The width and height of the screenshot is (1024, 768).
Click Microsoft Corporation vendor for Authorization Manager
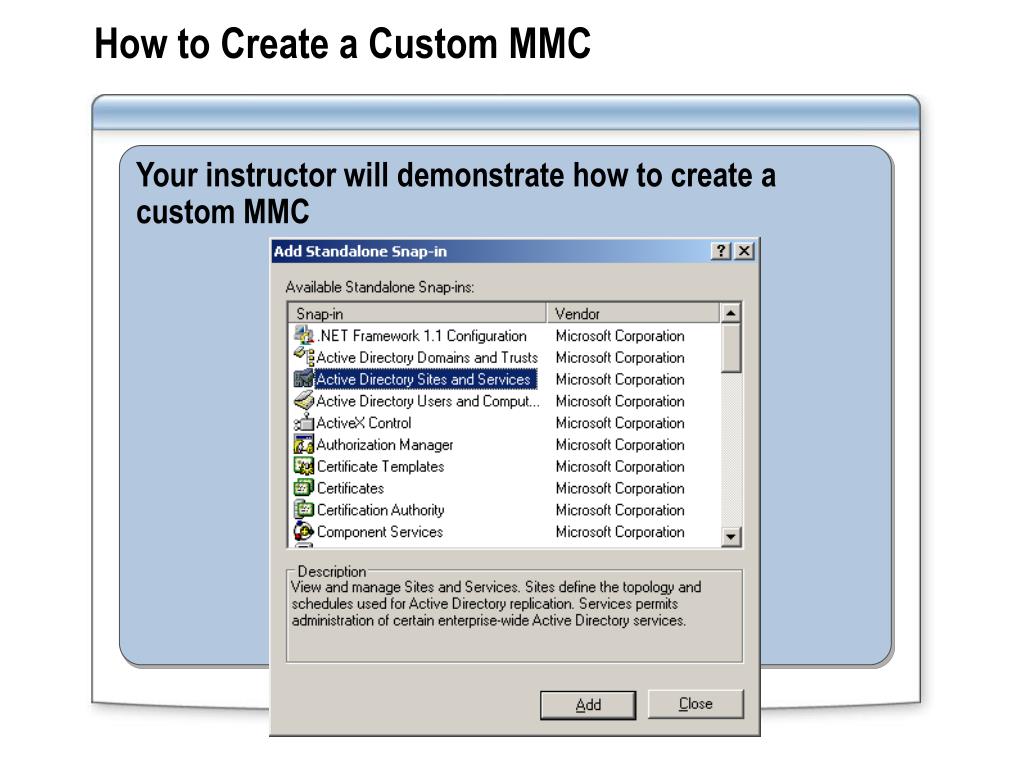click(620, 445)
